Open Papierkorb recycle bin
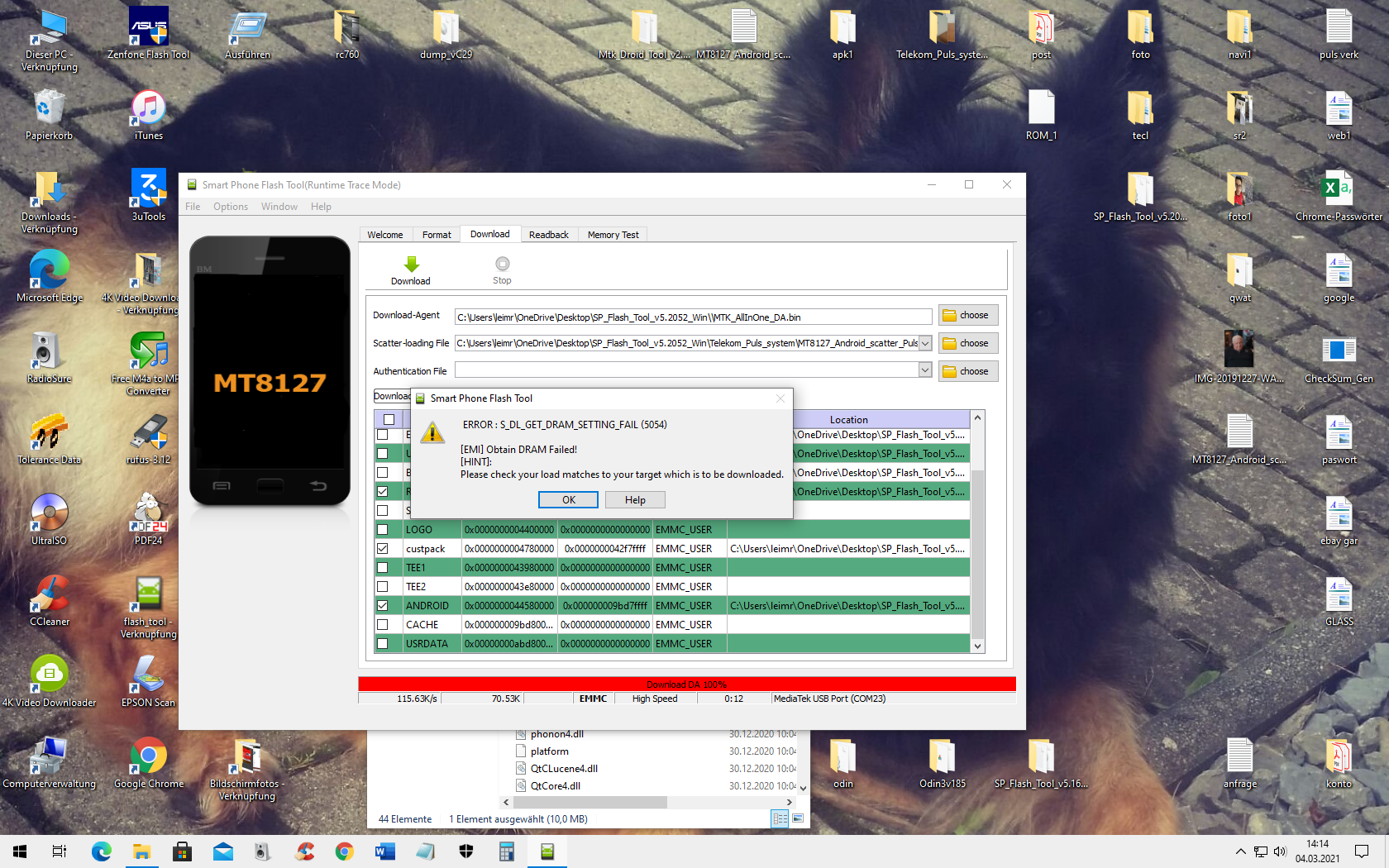 coord(50,115)
